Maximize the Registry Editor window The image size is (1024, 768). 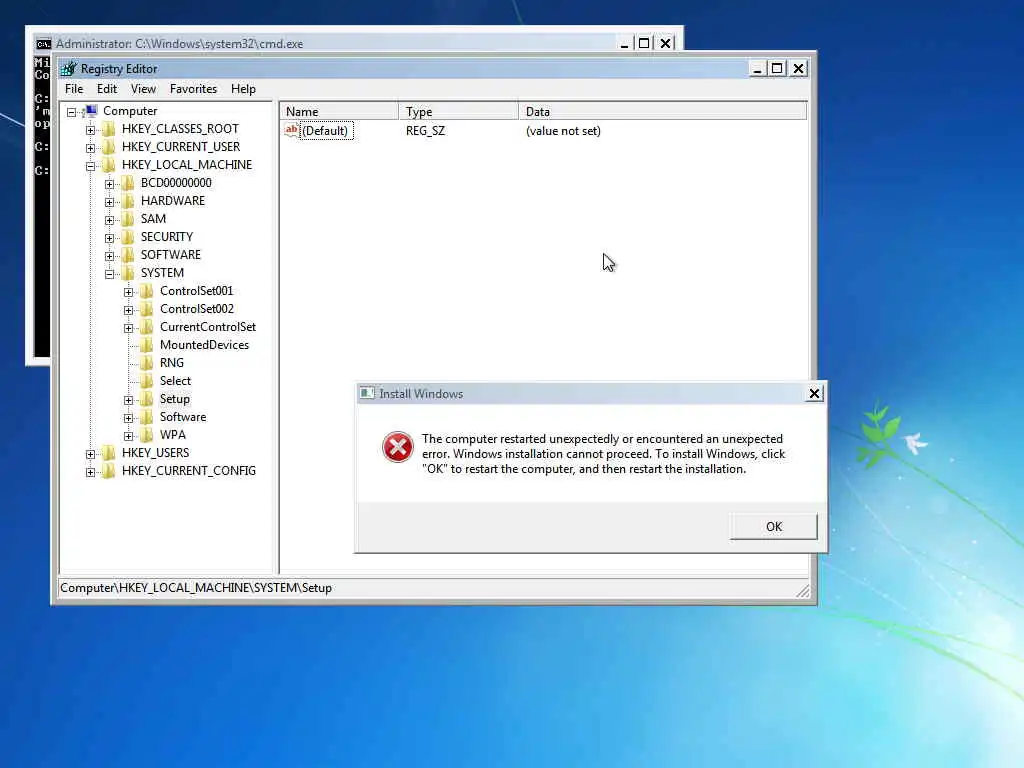776,68
